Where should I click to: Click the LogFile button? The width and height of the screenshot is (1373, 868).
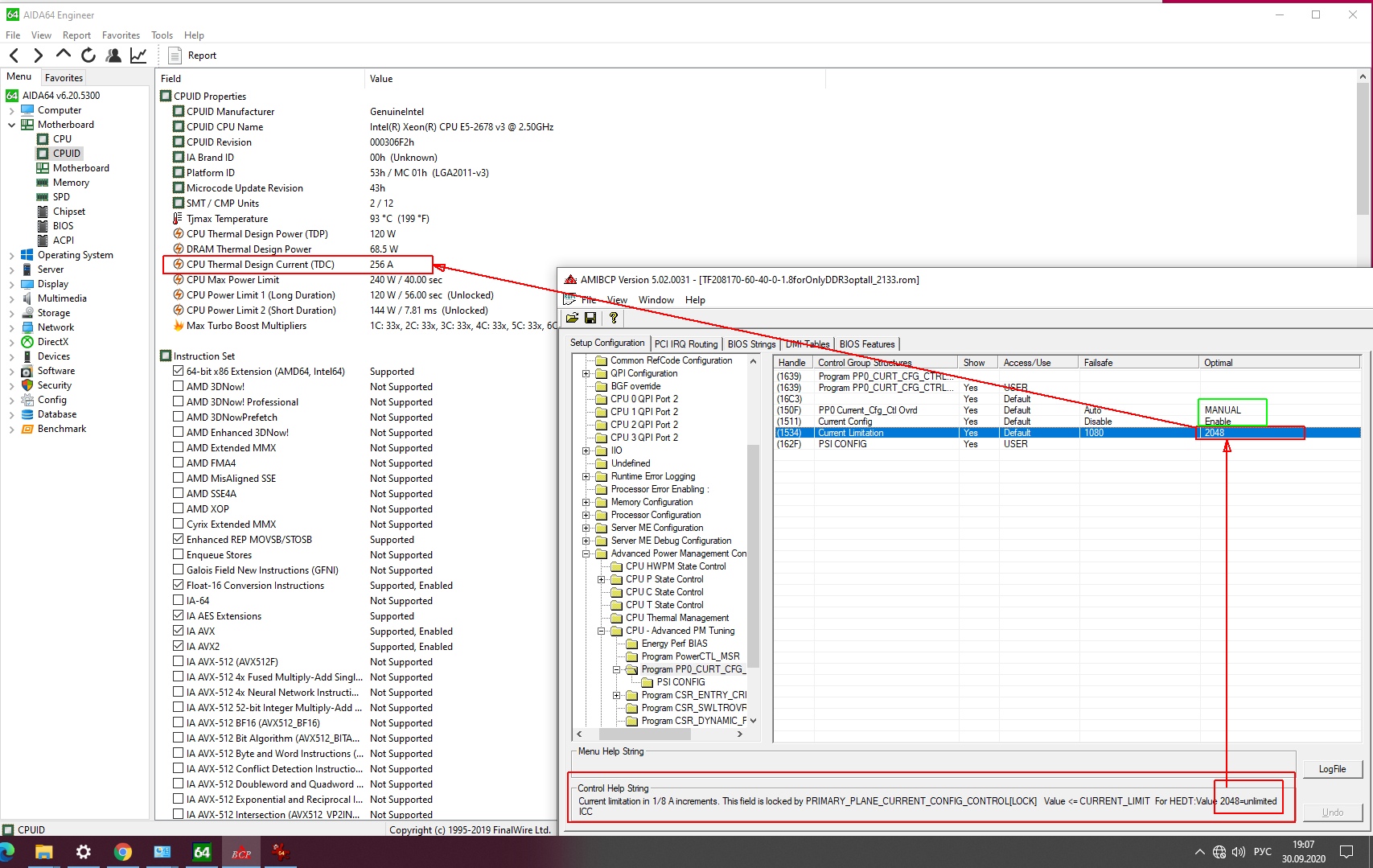tap(1332, 769)
